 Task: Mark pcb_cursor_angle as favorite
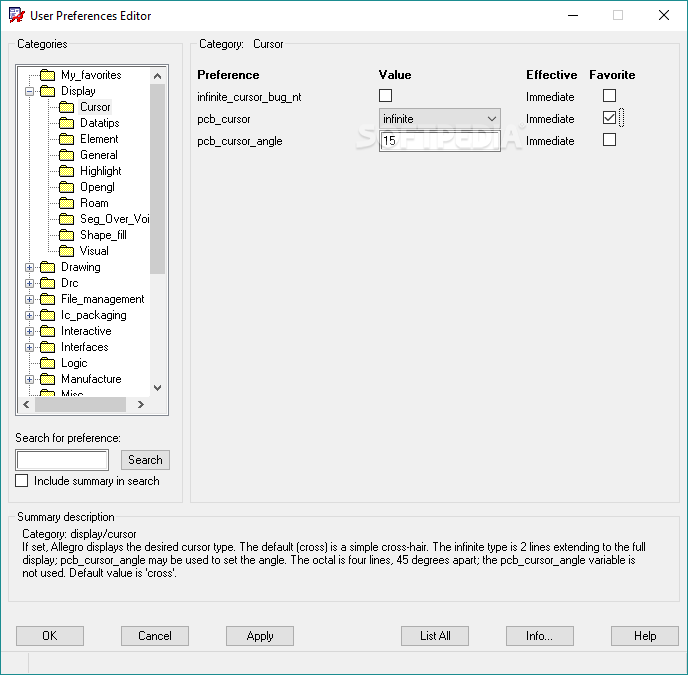pos(609,140)
